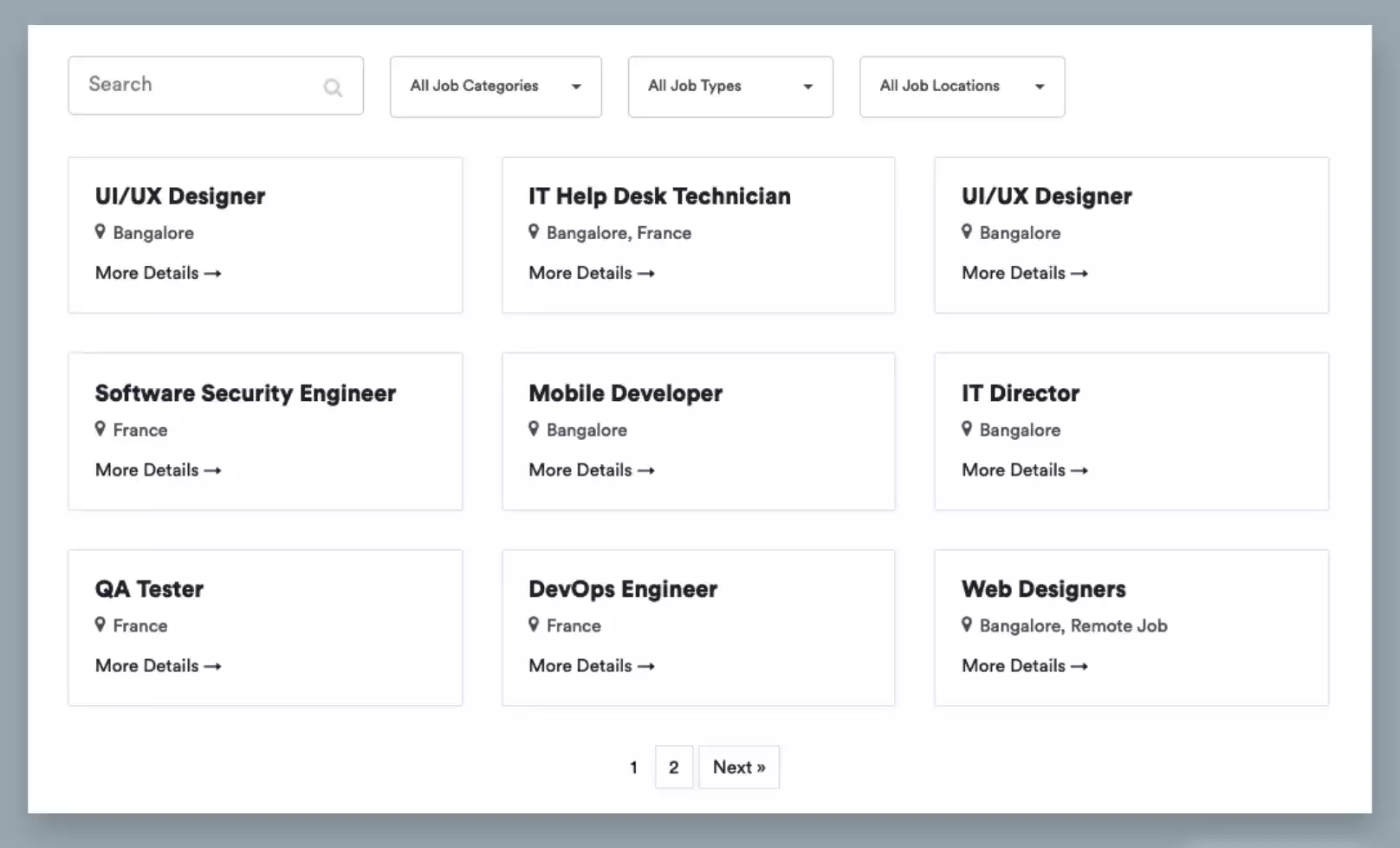Open Software Security Engineer job title

[245, 393]
